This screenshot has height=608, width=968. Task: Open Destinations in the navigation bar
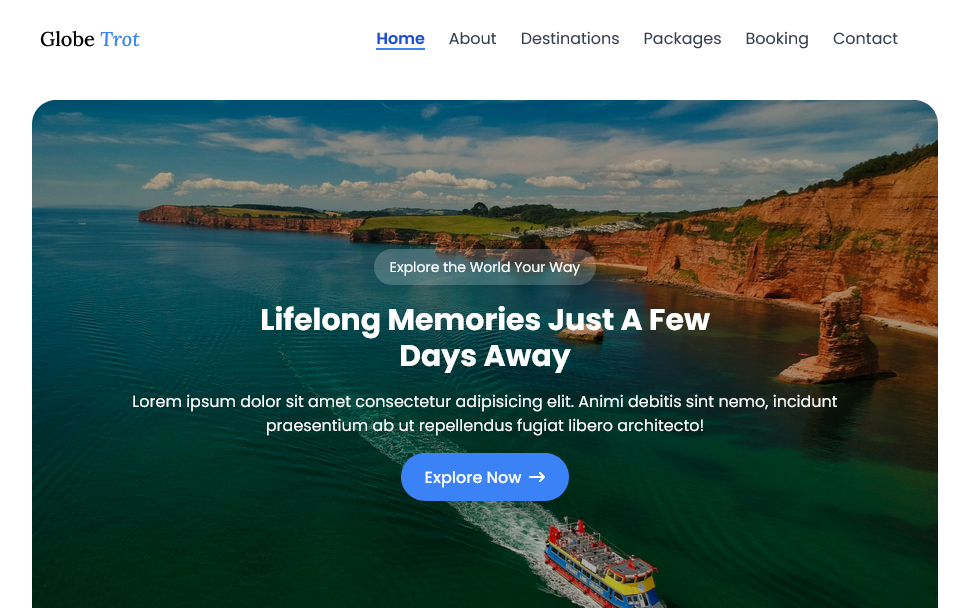point(570,38)
